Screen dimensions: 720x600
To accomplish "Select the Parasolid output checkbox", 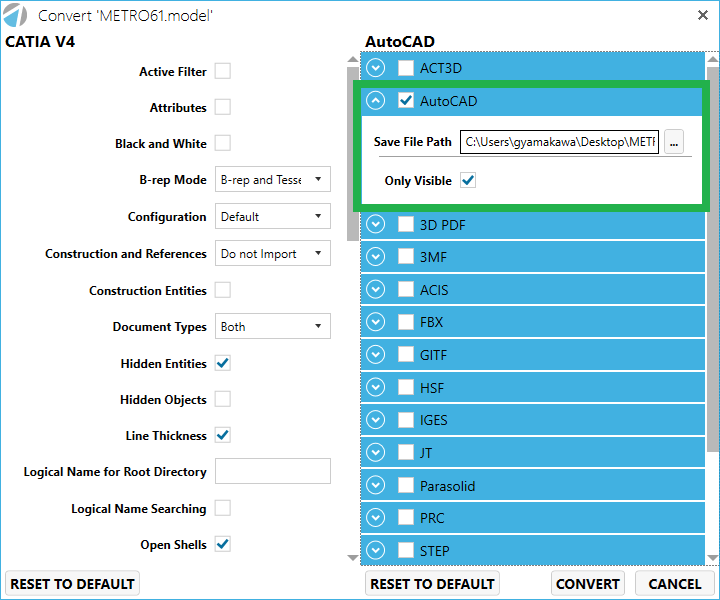I will click(x=406, y=485).
